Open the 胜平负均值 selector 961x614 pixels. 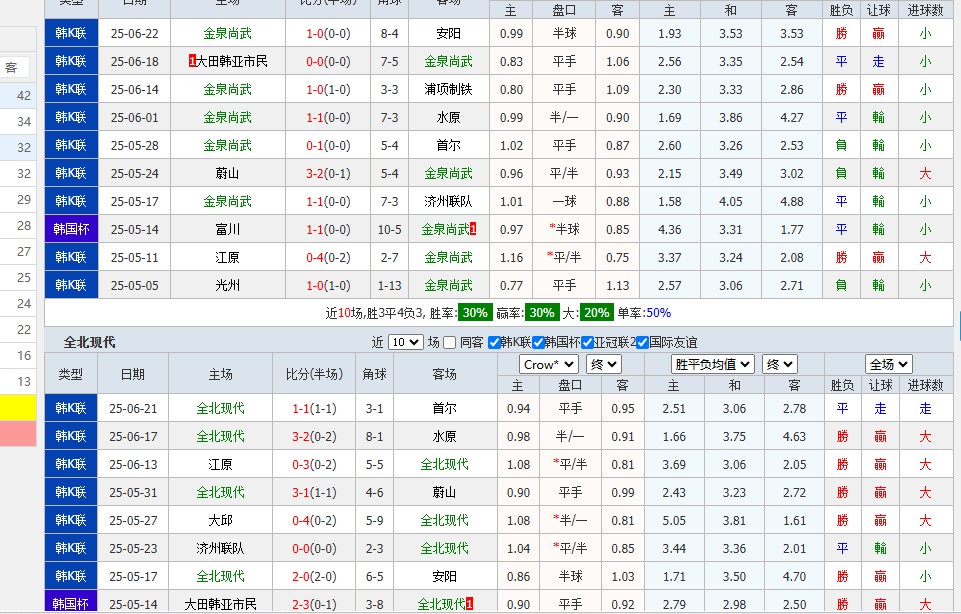pyautogui.click(x=711, y=366)
